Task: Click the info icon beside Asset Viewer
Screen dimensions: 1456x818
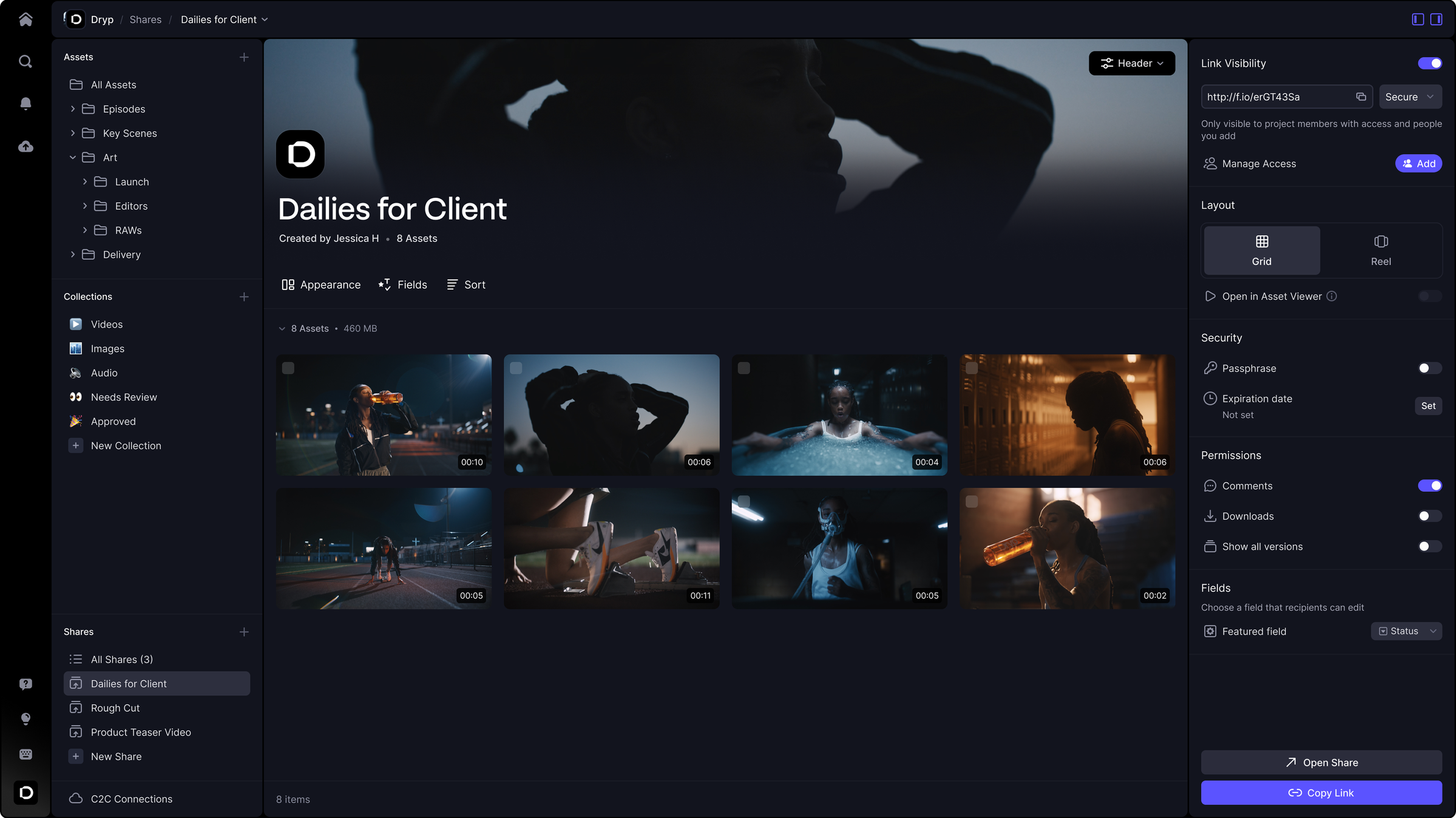Action: pyautogui.click(x=1332, y=296)
